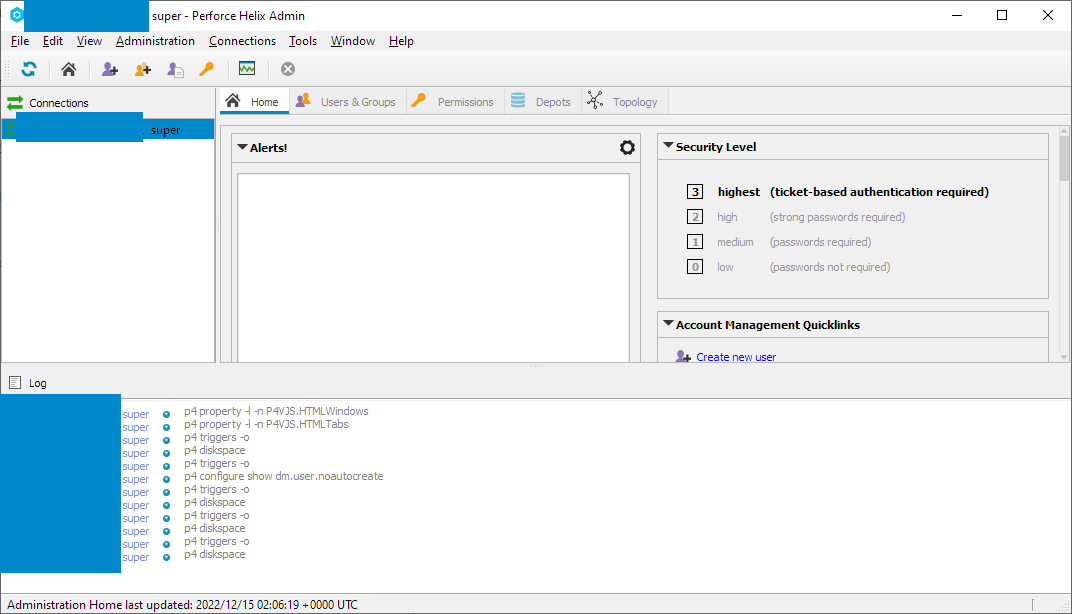Switch to the Permissions tab
This screenshot has height=614, width=1072.
tap(455, 101)
